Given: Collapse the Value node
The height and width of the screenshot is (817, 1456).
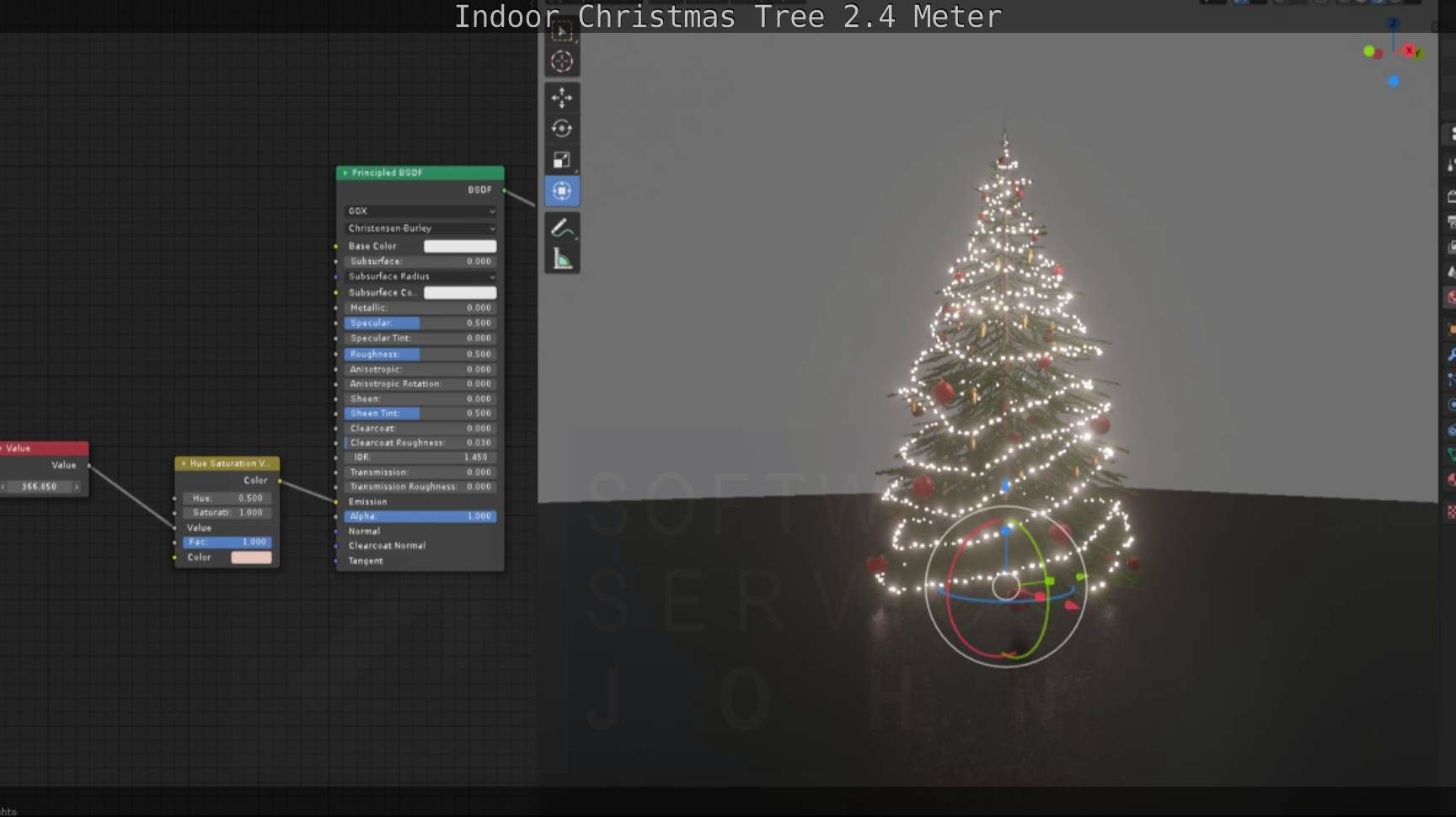Looking at the screenshot, I should pos(2,448).
